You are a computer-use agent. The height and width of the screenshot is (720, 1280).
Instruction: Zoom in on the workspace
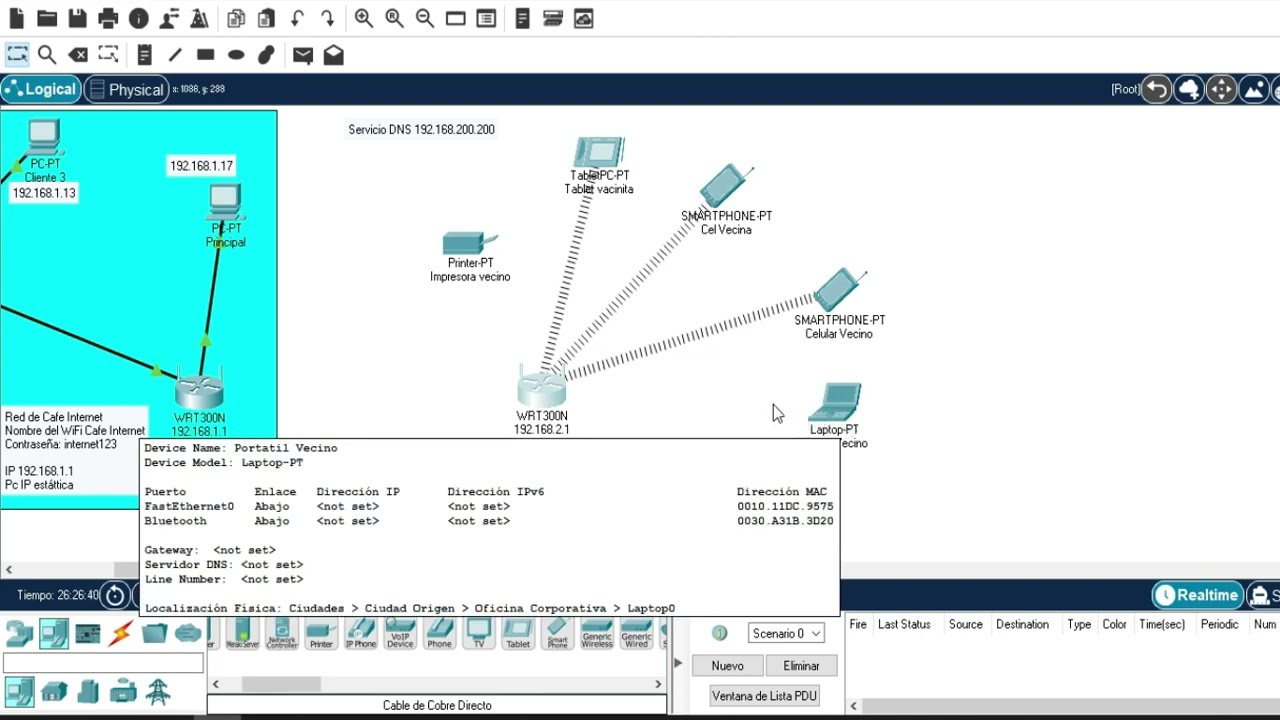[364, 18]
